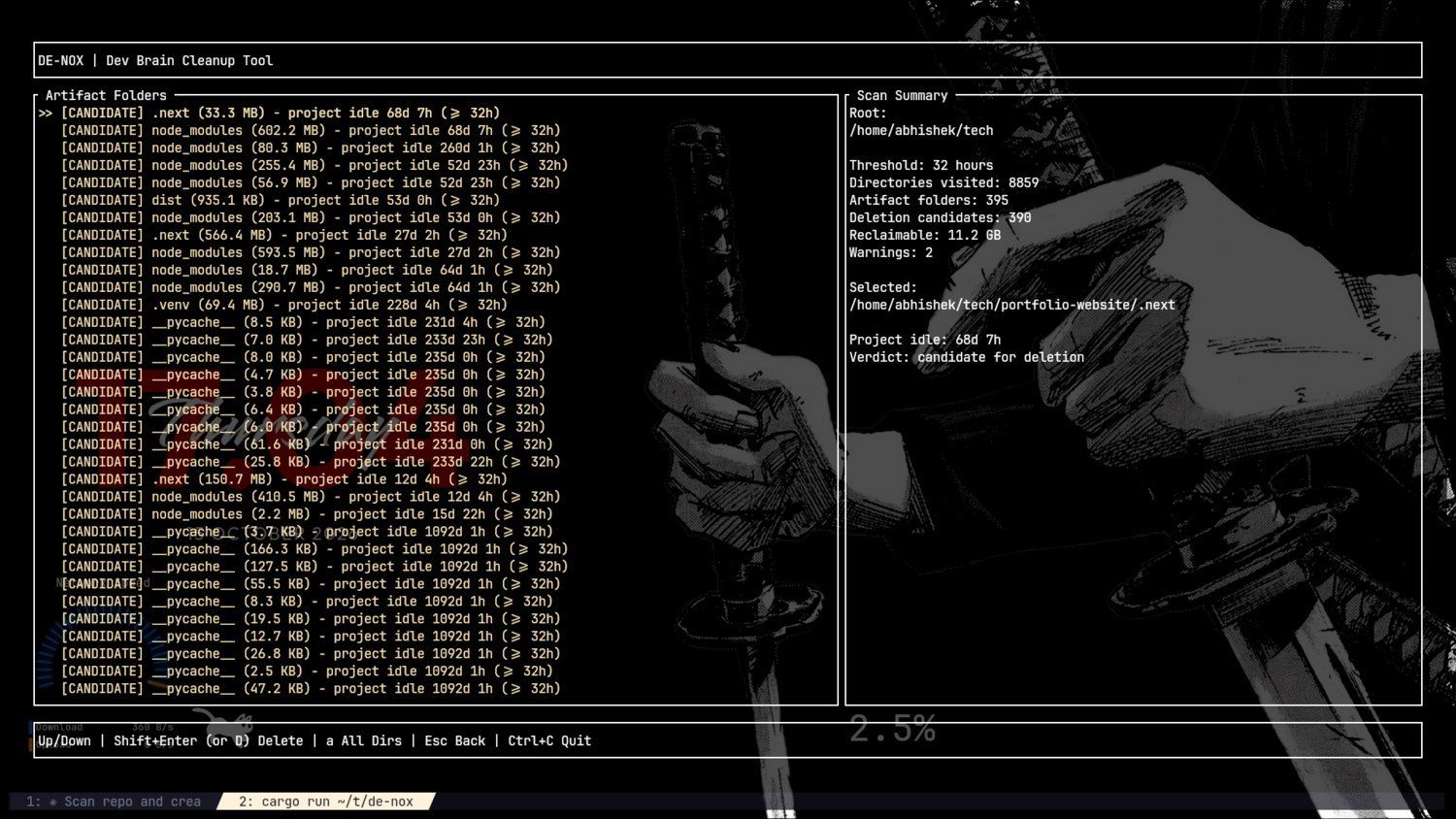Select the 'cargo run ~/t/de-nox' terminal tab
This screenshot has height=819, width=1456.
click(x=326, y=802)
